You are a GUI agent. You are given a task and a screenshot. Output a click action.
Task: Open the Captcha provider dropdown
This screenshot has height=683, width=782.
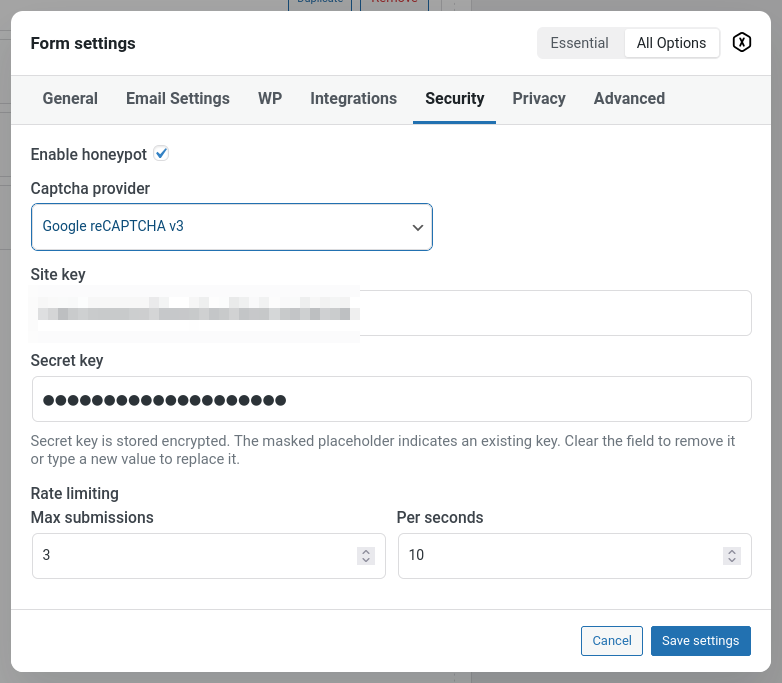point(232,227)
